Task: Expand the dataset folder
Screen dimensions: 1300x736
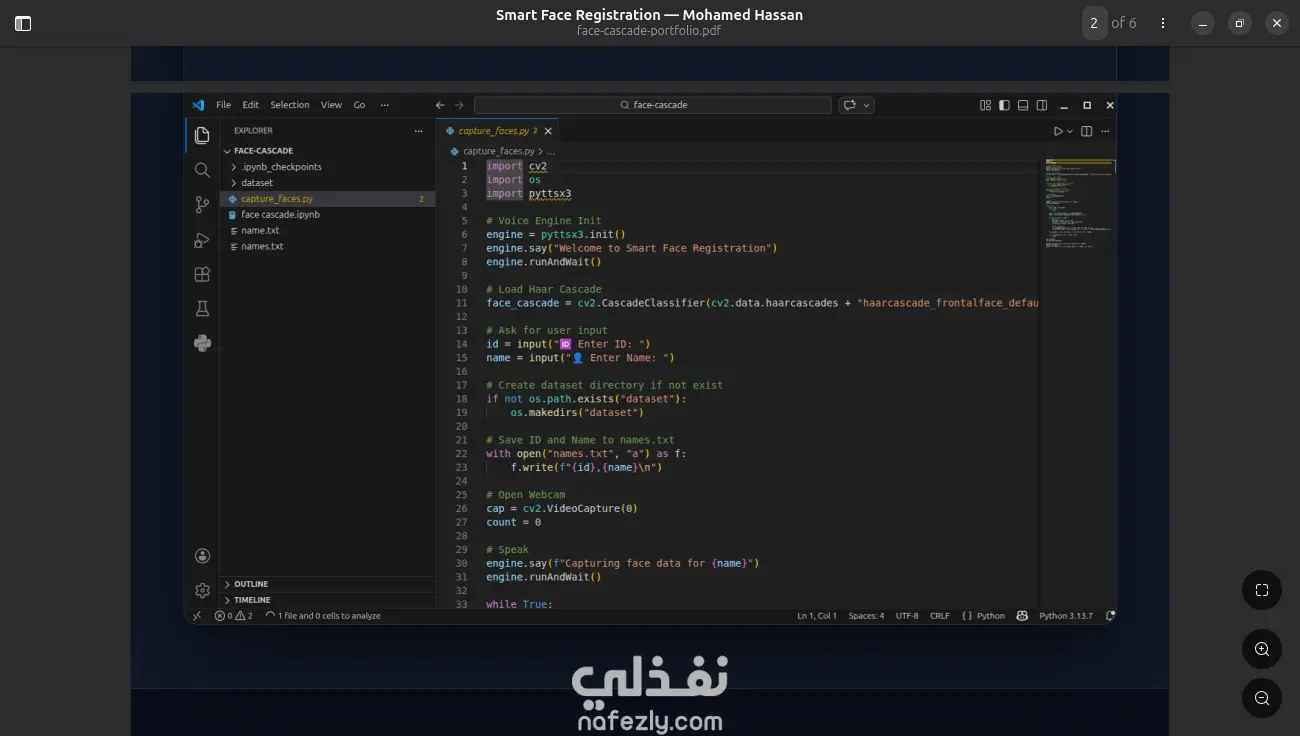Action: (x=327, y=183)
